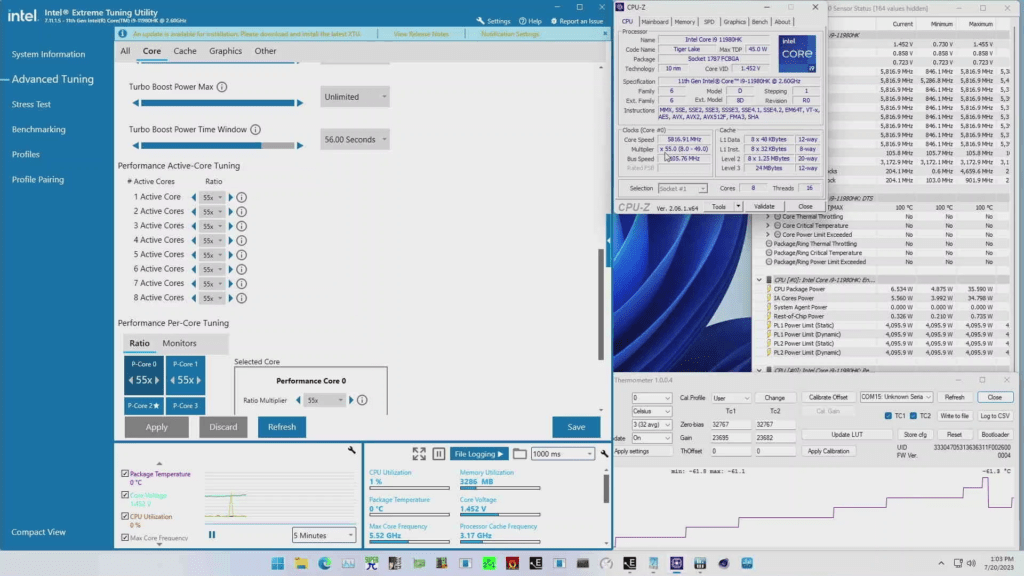Screen dimensions: 1024x576
Task: Save the tuning profile
Action: click(576, 427)
